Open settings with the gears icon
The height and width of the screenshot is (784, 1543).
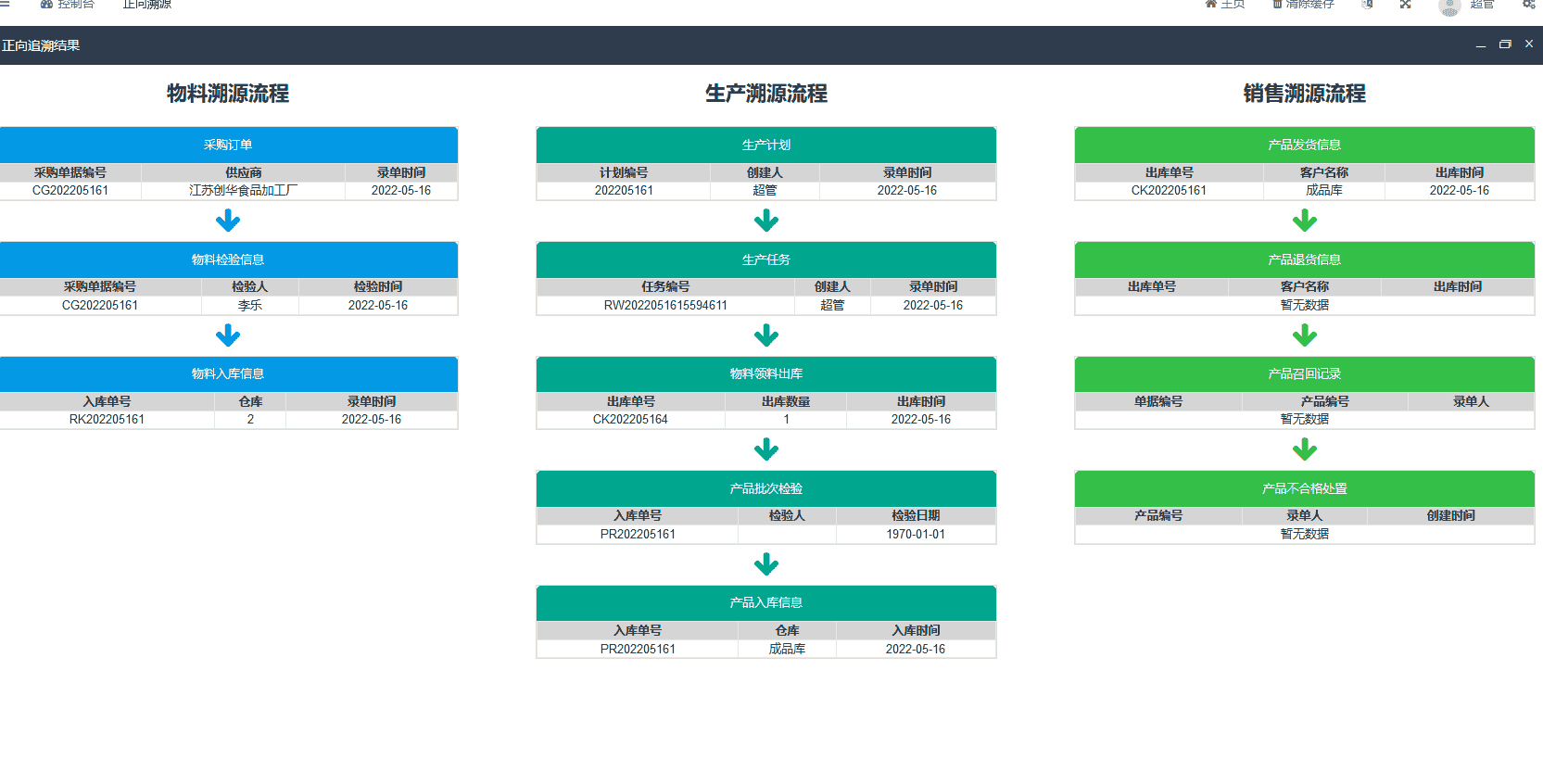tap(1529, 5)
